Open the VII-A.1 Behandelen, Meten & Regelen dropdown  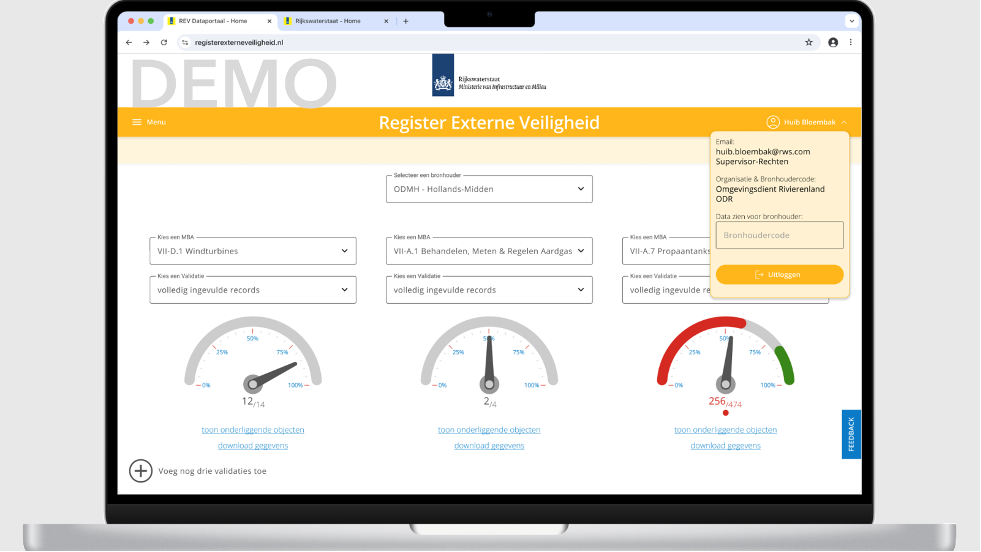coord(489,251)
